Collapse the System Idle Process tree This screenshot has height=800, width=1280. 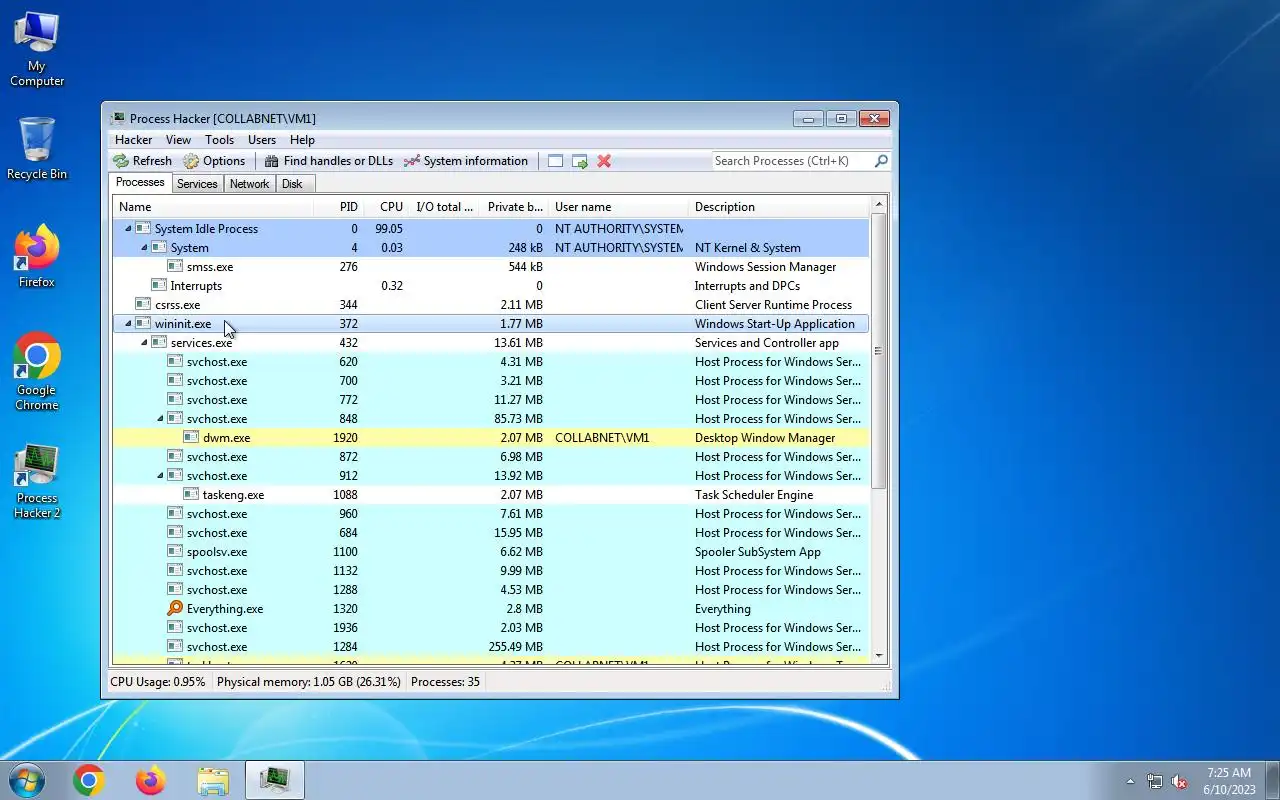coord(128,229)
